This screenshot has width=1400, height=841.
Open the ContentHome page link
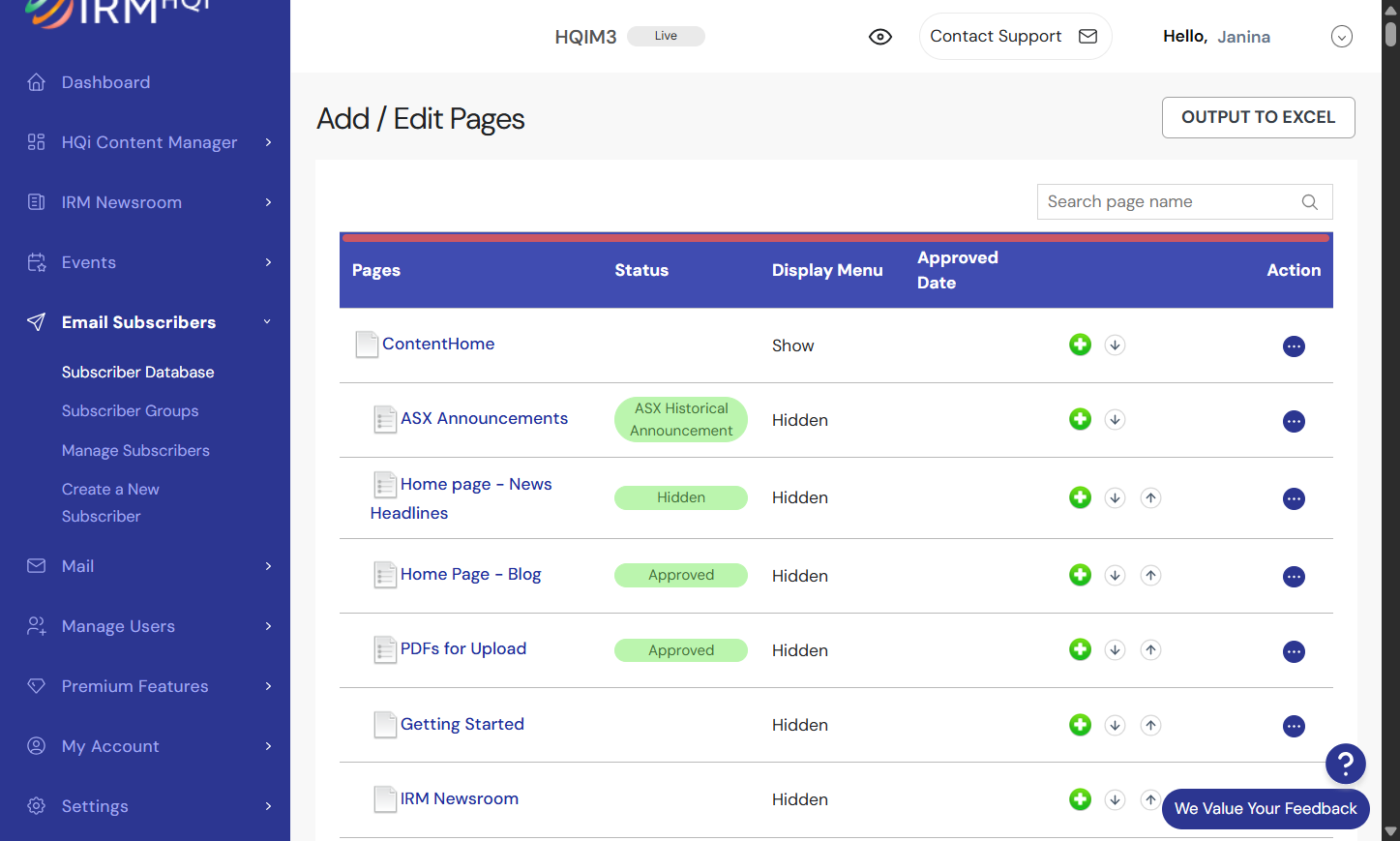pyautogui.click(x=438, y=344)
